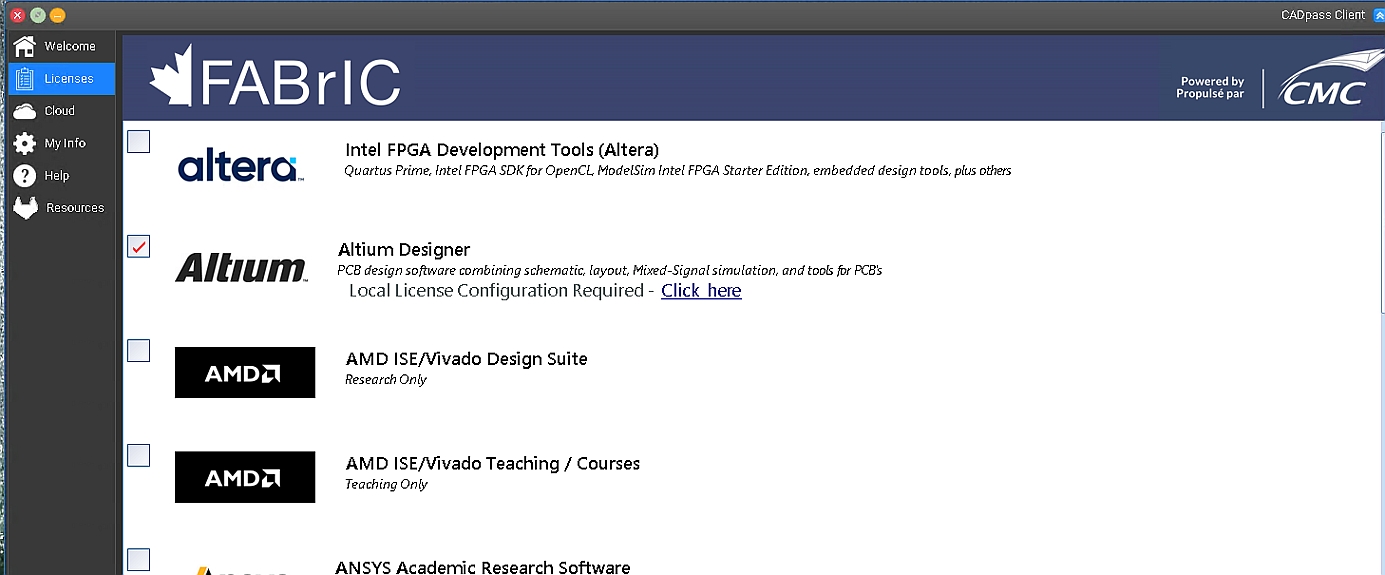The height and width of the screenshot is (575, 1385).
Task: Enable the Intel FPGA Development Tools checkbox
Action: 139,142
